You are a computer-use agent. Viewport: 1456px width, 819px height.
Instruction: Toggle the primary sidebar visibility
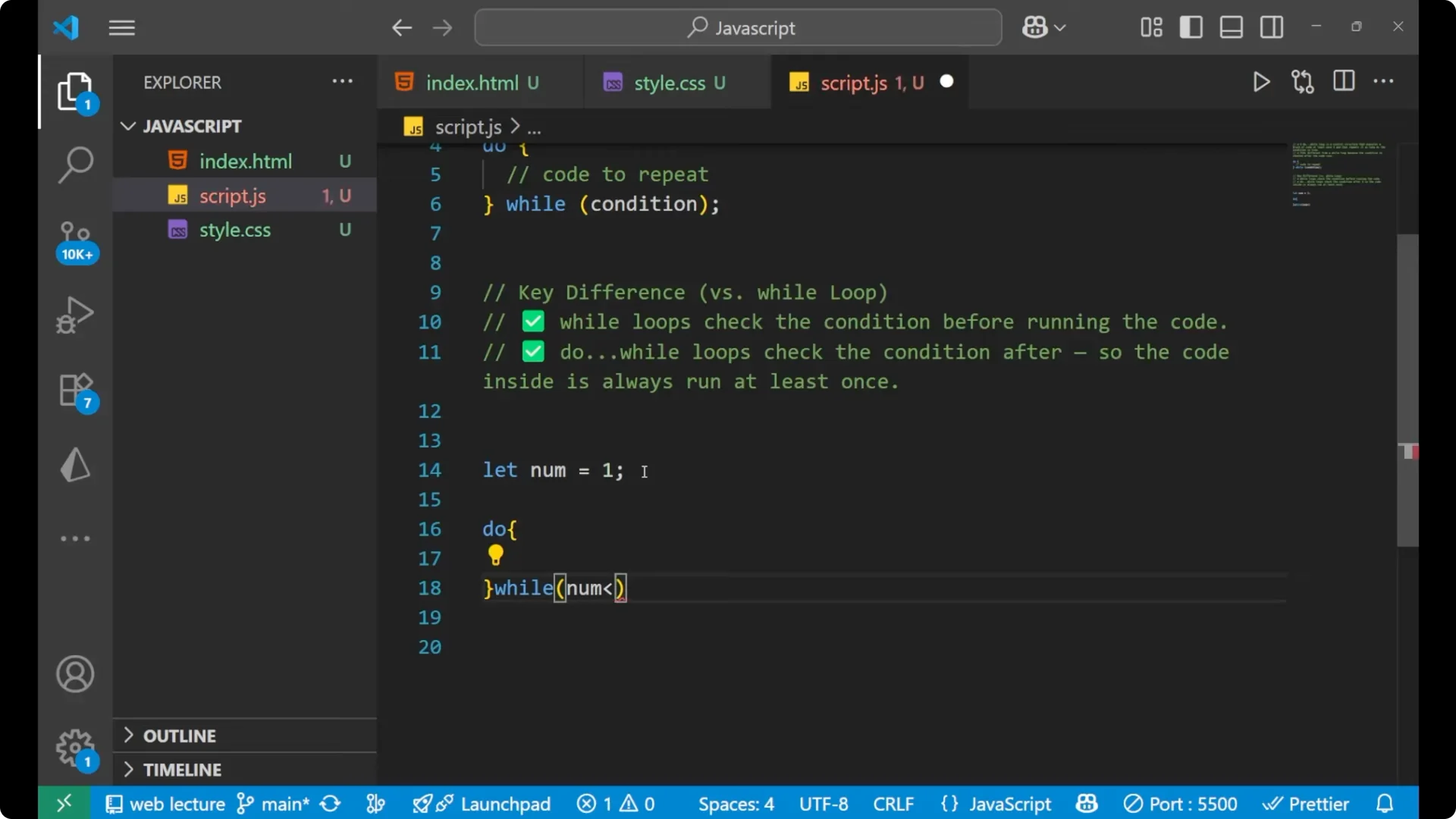tap(1191, 27)
